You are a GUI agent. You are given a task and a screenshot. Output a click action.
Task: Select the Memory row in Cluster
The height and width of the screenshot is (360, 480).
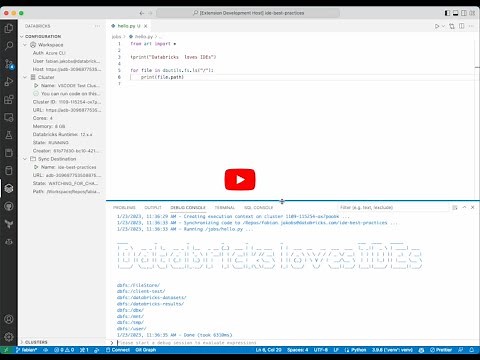tap(62, 126)
